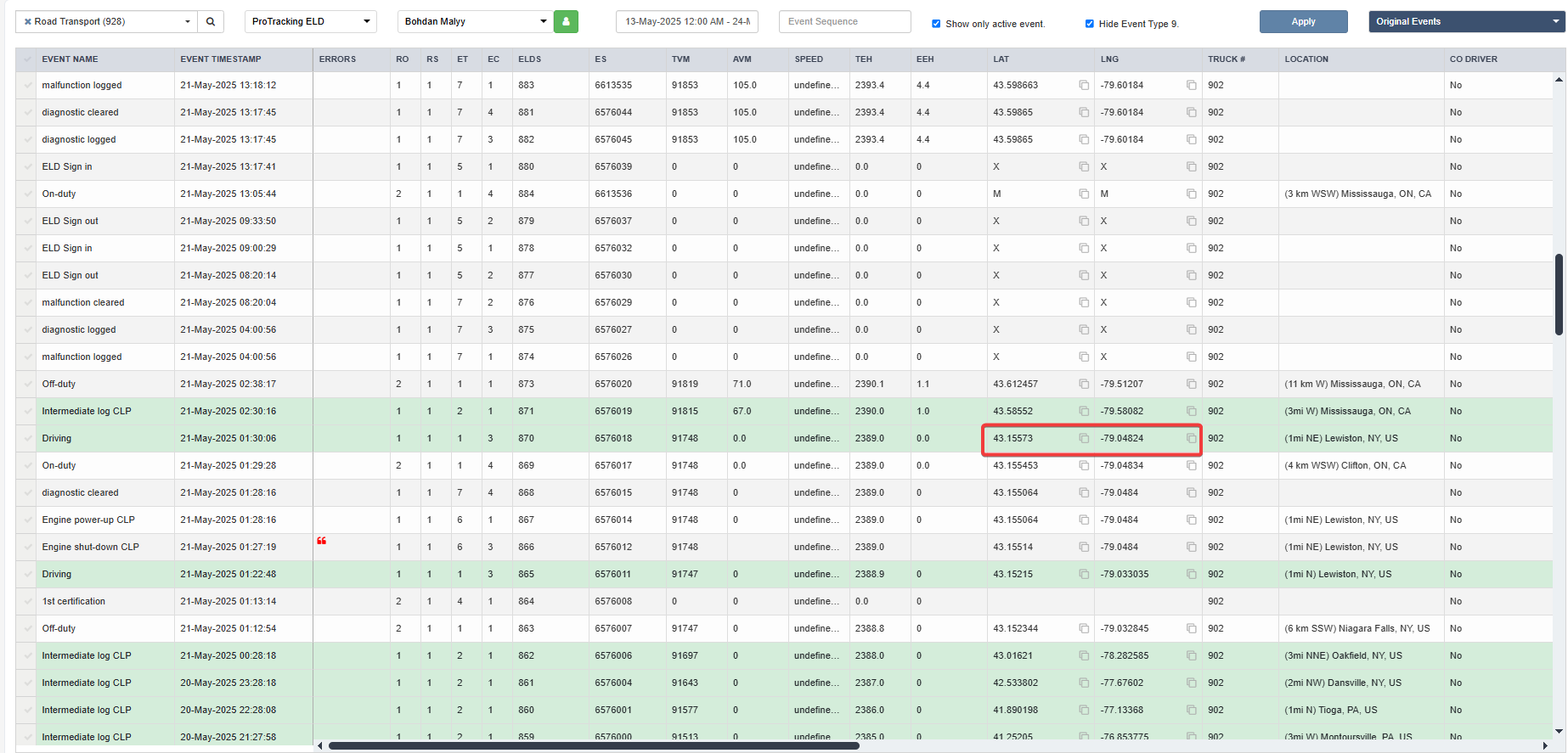Click the scroll-right arrow at table bottom

coord(1545,746)
